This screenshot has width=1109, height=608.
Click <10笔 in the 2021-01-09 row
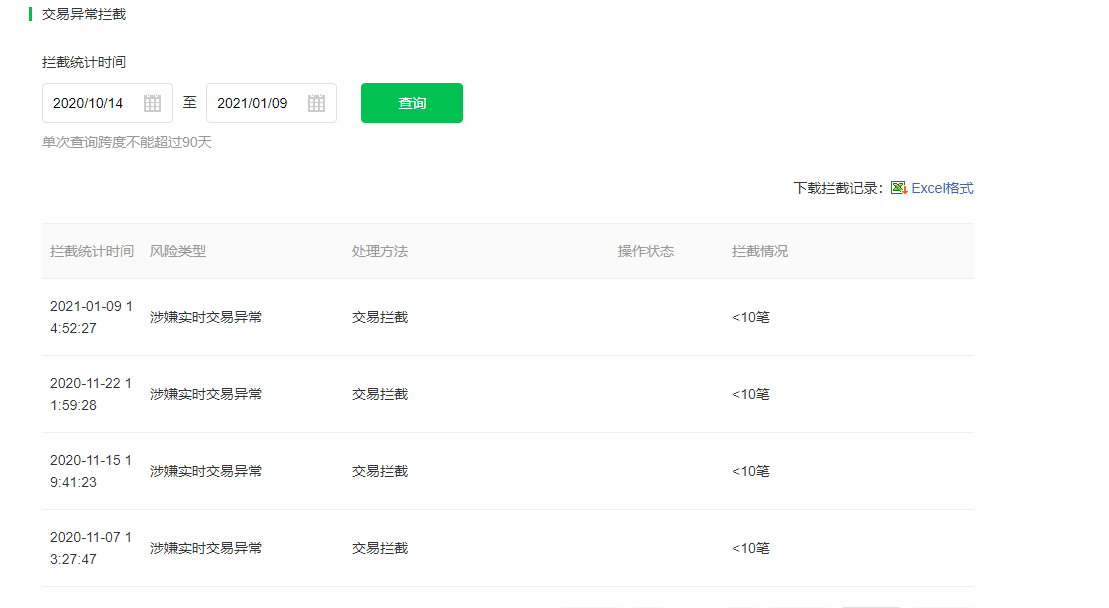pyautogui.click(x=750, y=317)
